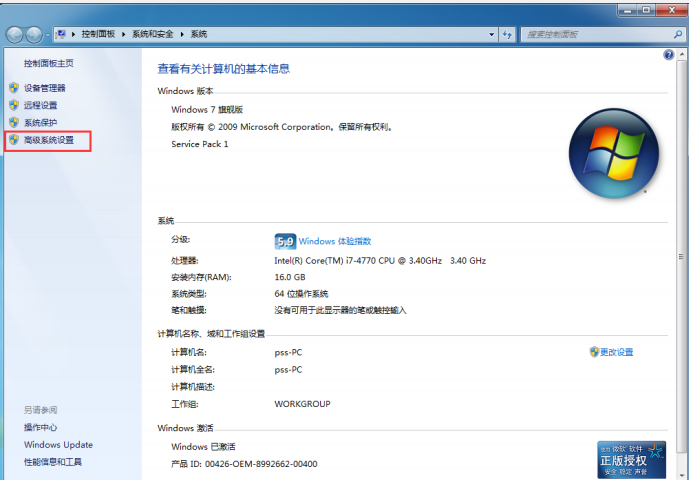Screen dimensions: 689x480
Task: Open 性能信息和工具 link
Action: point(53,462)
